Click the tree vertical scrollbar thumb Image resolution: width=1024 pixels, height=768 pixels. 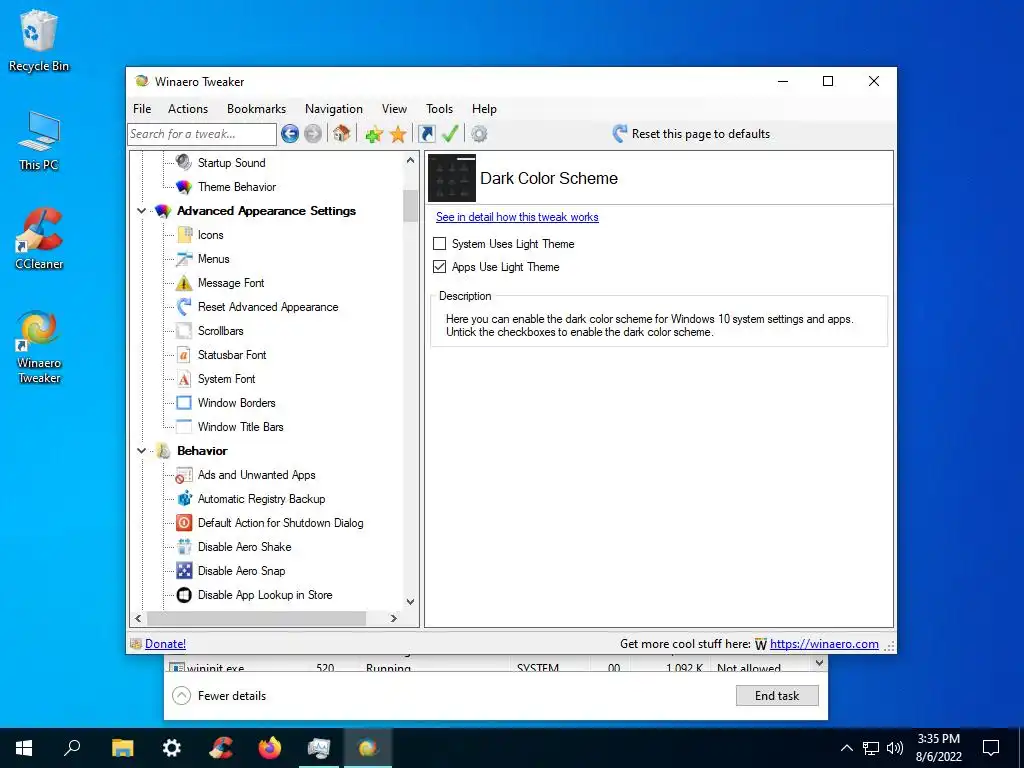pyautogui.click(x=410, y=206)
